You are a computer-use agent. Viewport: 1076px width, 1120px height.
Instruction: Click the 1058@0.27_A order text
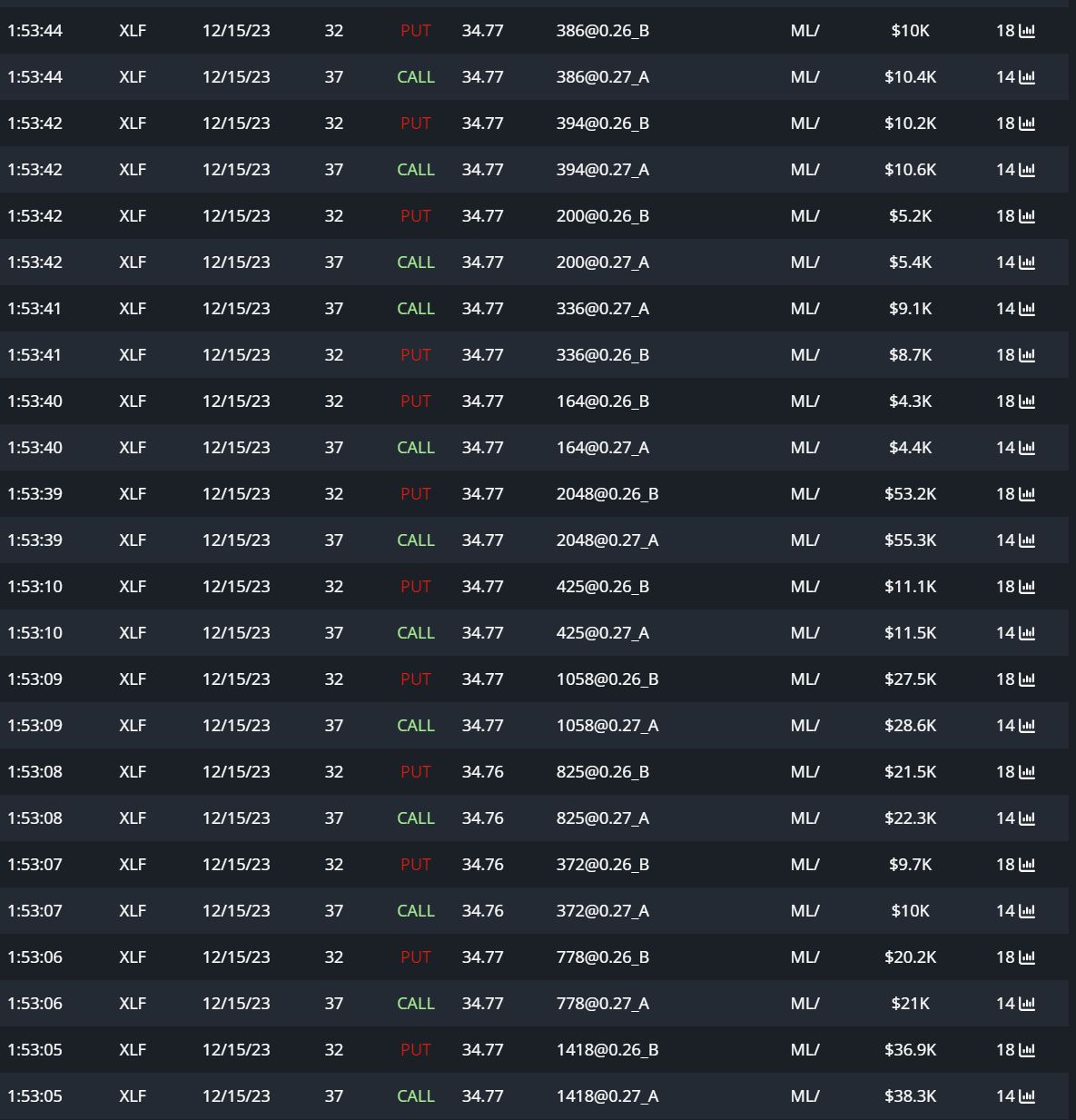(607, 726)
